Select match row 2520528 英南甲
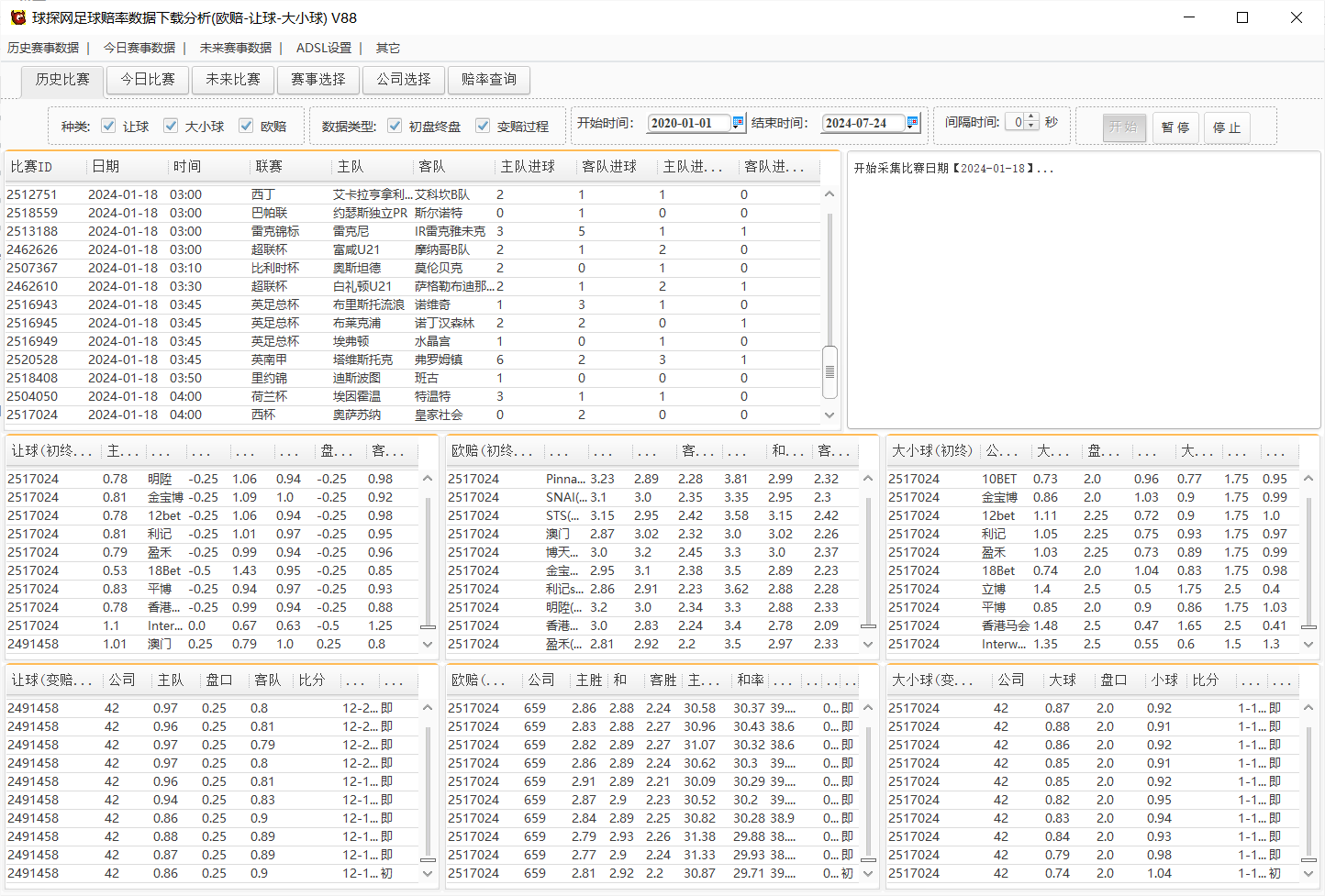 click(x=413, y=360)
